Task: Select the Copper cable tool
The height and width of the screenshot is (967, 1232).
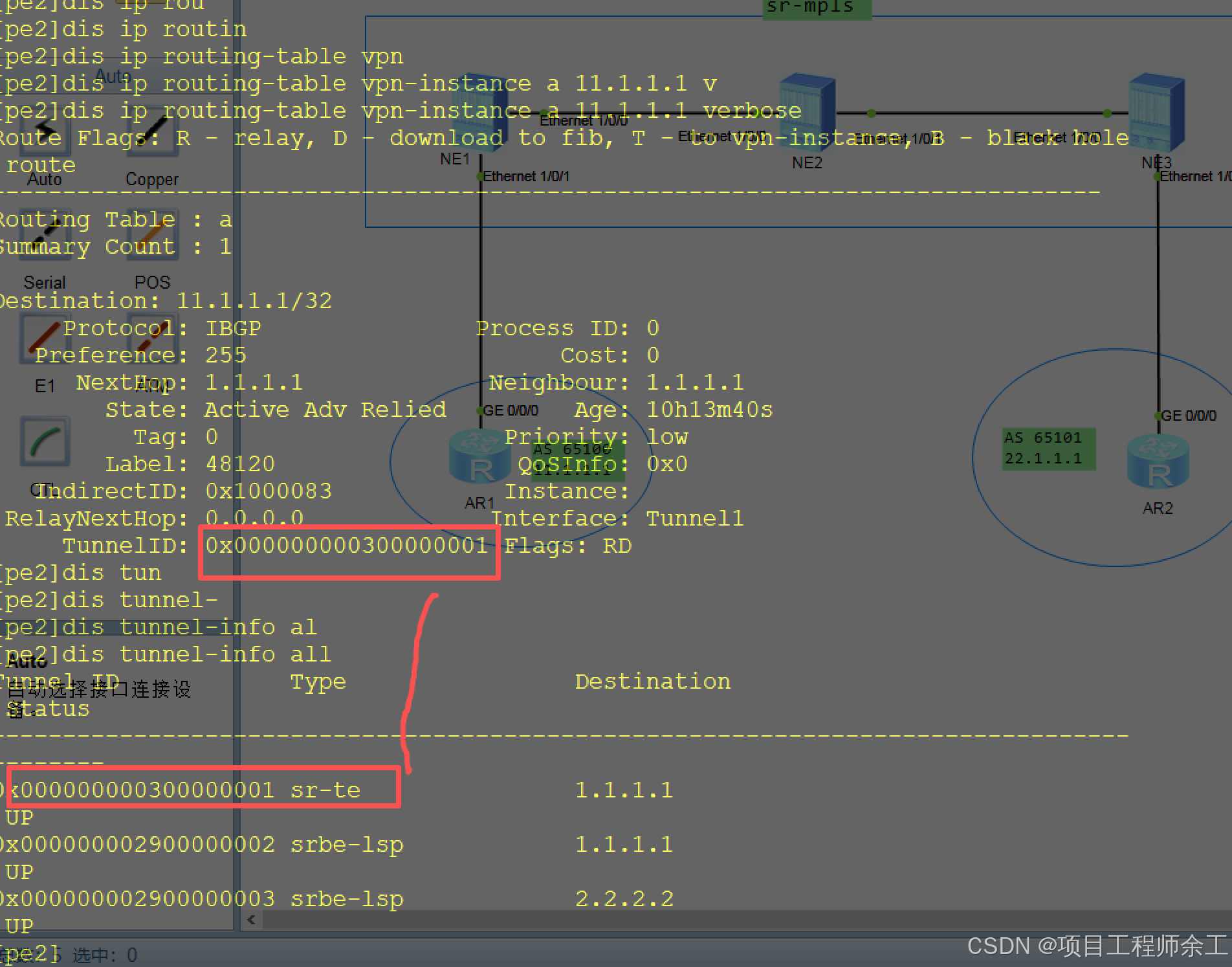Action: (x=153, y=131)
